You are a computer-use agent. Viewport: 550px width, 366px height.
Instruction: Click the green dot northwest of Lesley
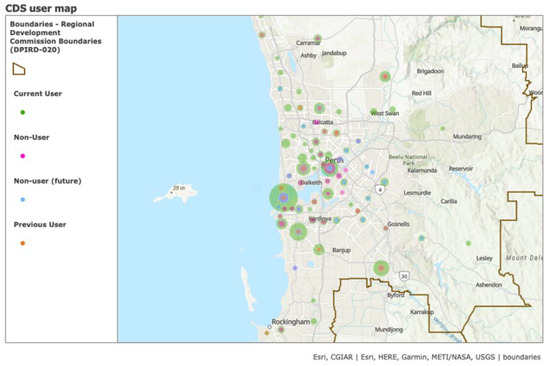click(468, 243)
